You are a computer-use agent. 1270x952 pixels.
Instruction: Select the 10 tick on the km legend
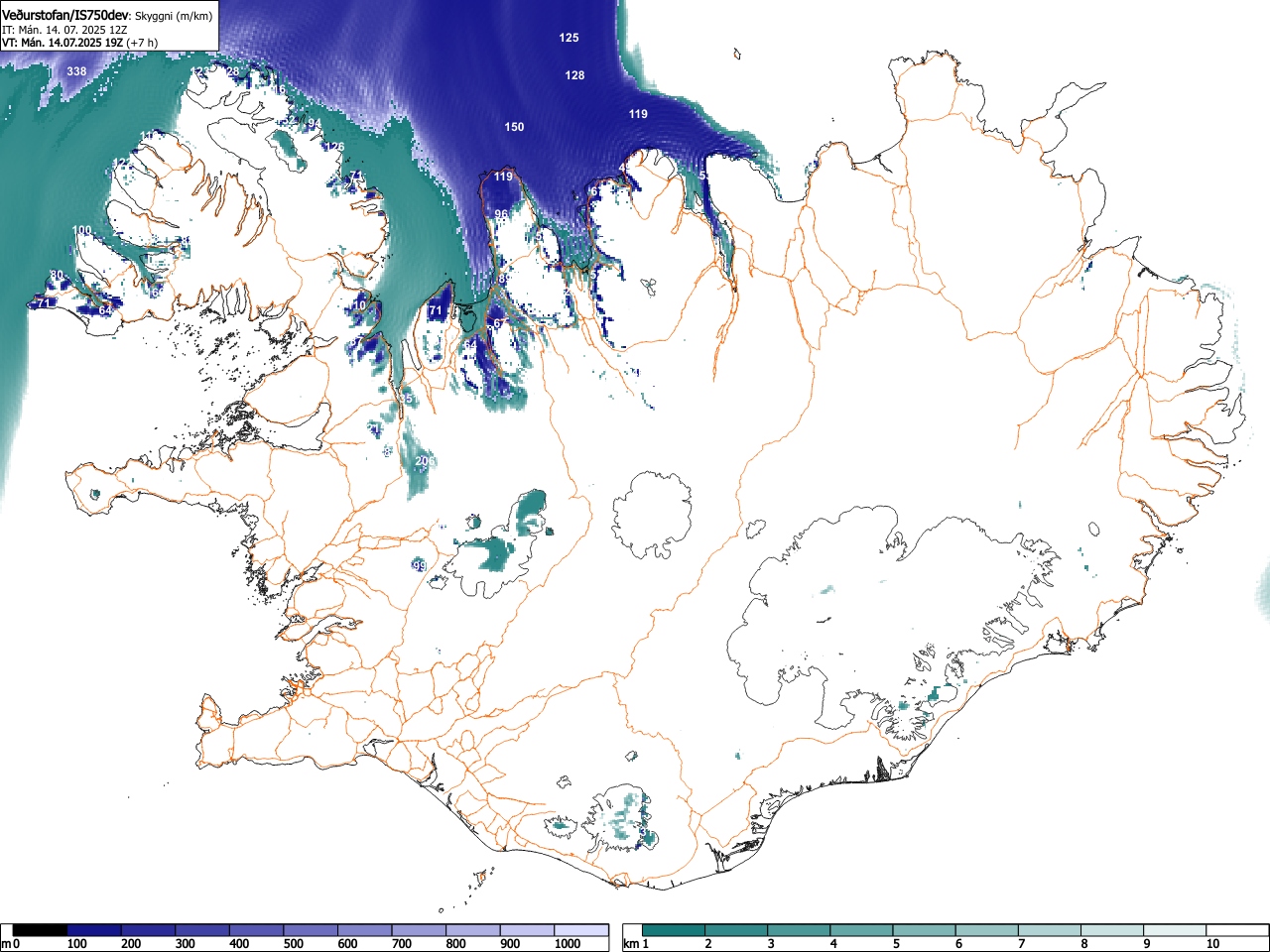pos(1212,944)
